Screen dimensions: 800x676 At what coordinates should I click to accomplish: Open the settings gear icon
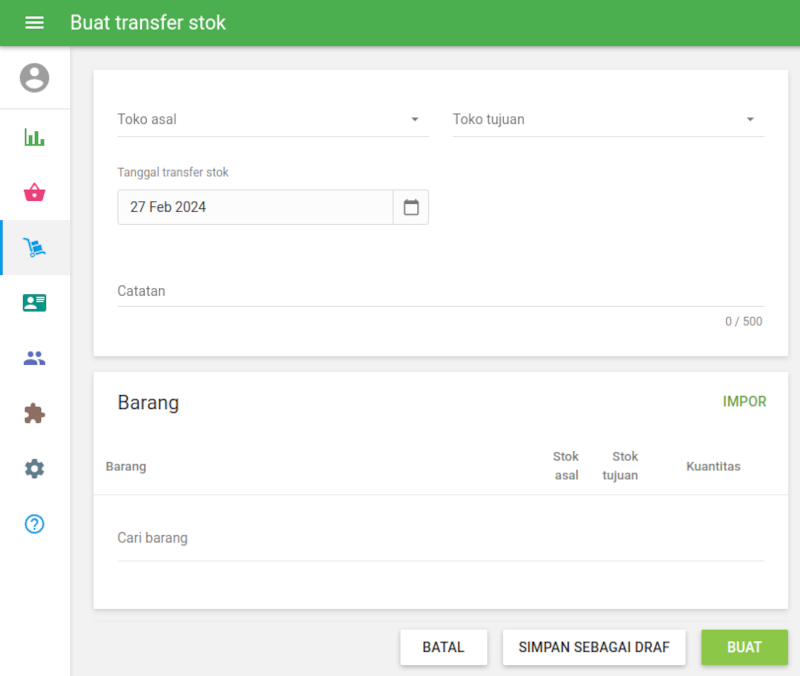[x=34, y=468]
